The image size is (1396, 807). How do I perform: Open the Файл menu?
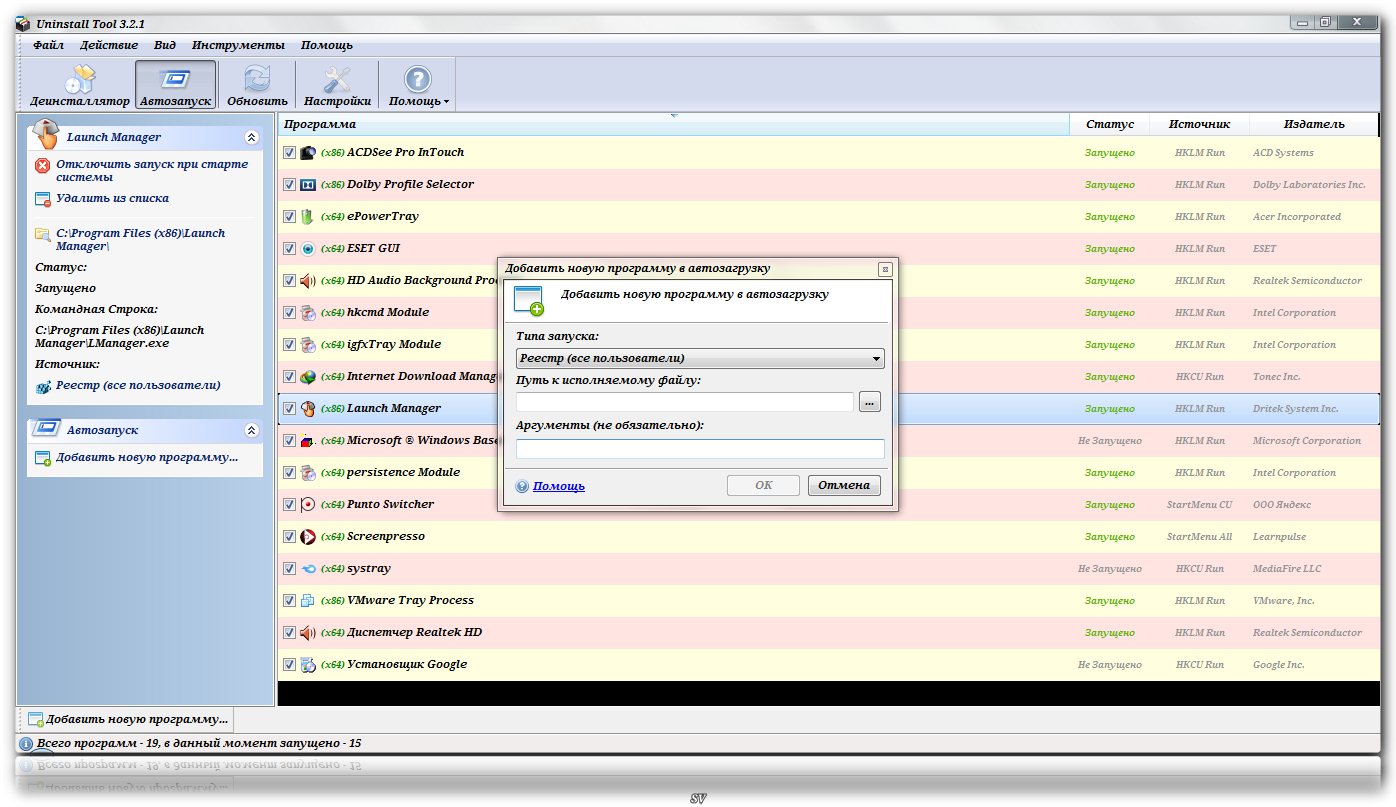pos(48,45)
